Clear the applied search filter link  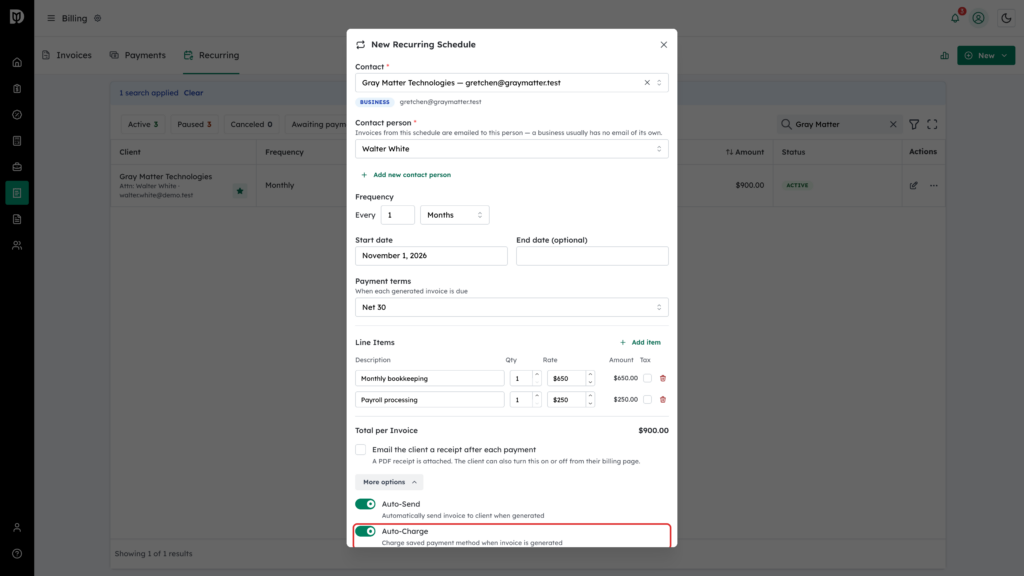tap(193, 93)
